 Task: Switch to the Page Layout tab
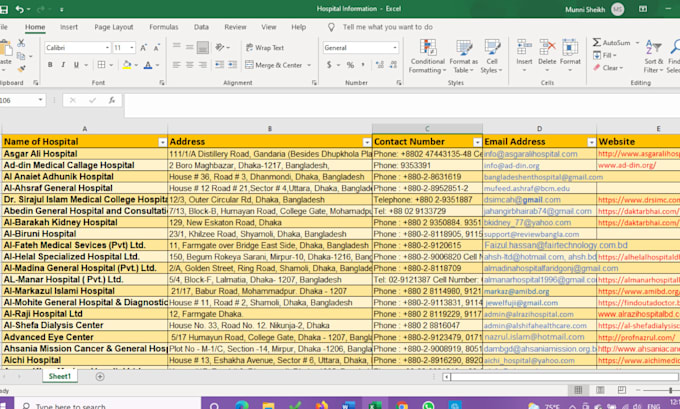(x=114, y=27)
